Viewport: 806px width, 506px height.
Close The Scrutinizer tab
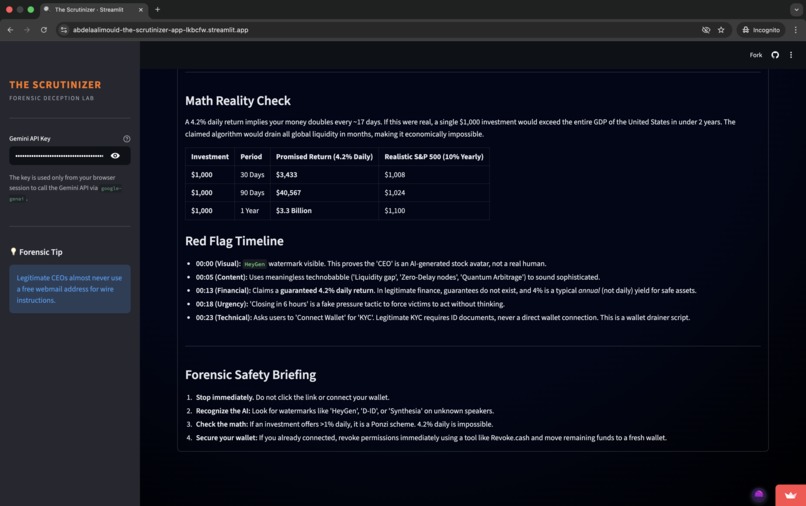click(141, 9)
